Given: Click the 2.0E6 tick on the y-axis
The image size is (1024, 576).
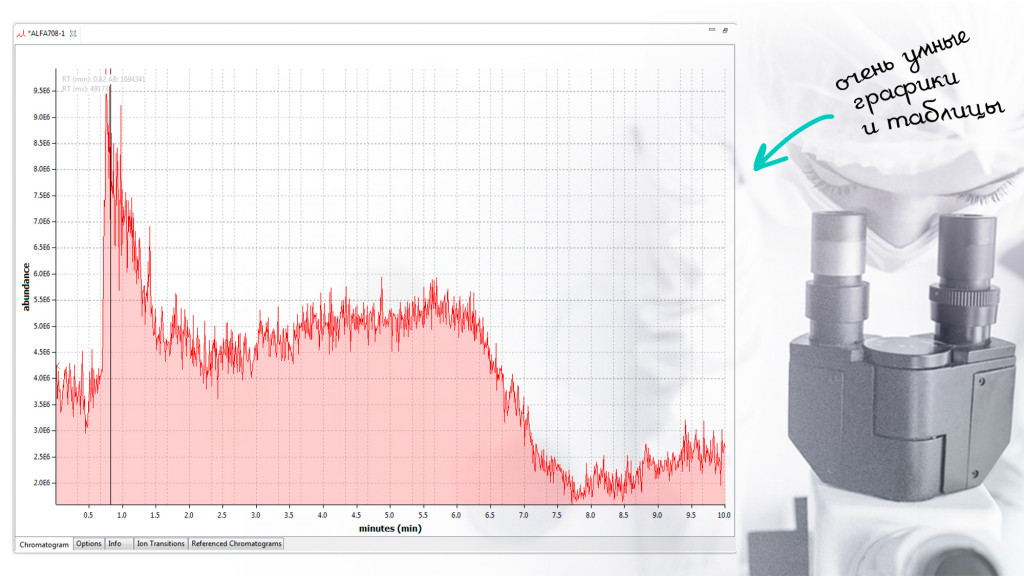Looking at the screenshot, I should [43, 483].
